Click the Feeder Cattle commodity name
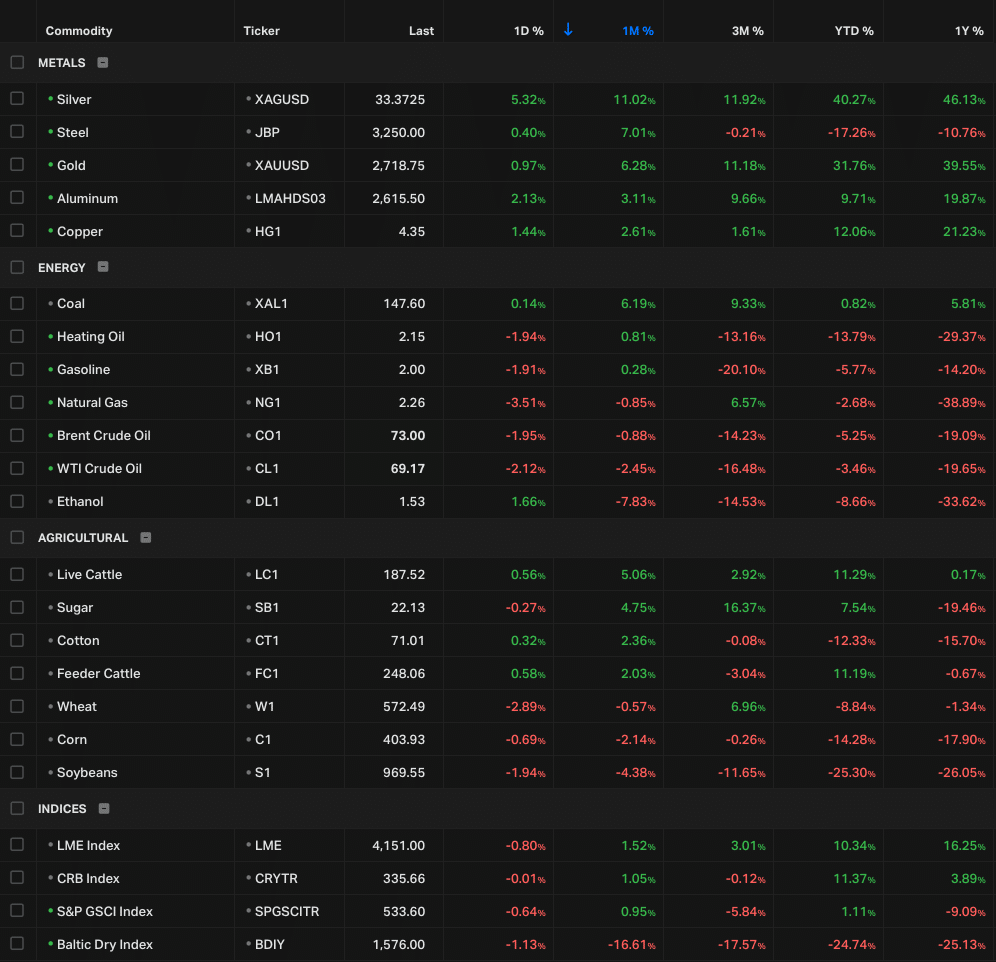Image resolution: width=996 pixels, height=962 pixels. [x=98, y=673]
